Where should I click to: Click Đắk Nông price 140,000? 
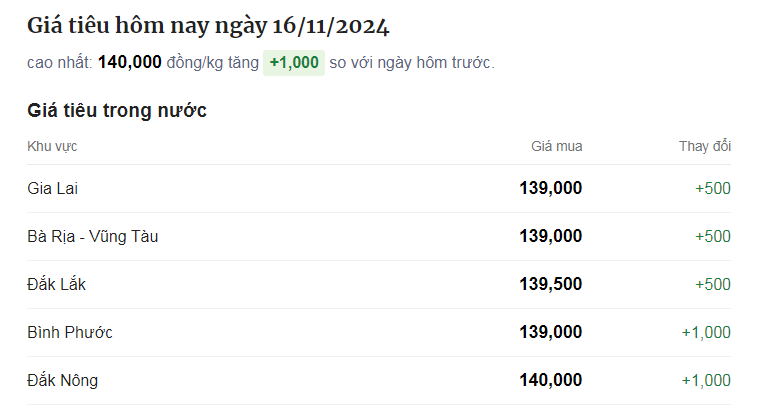(551, 380)
